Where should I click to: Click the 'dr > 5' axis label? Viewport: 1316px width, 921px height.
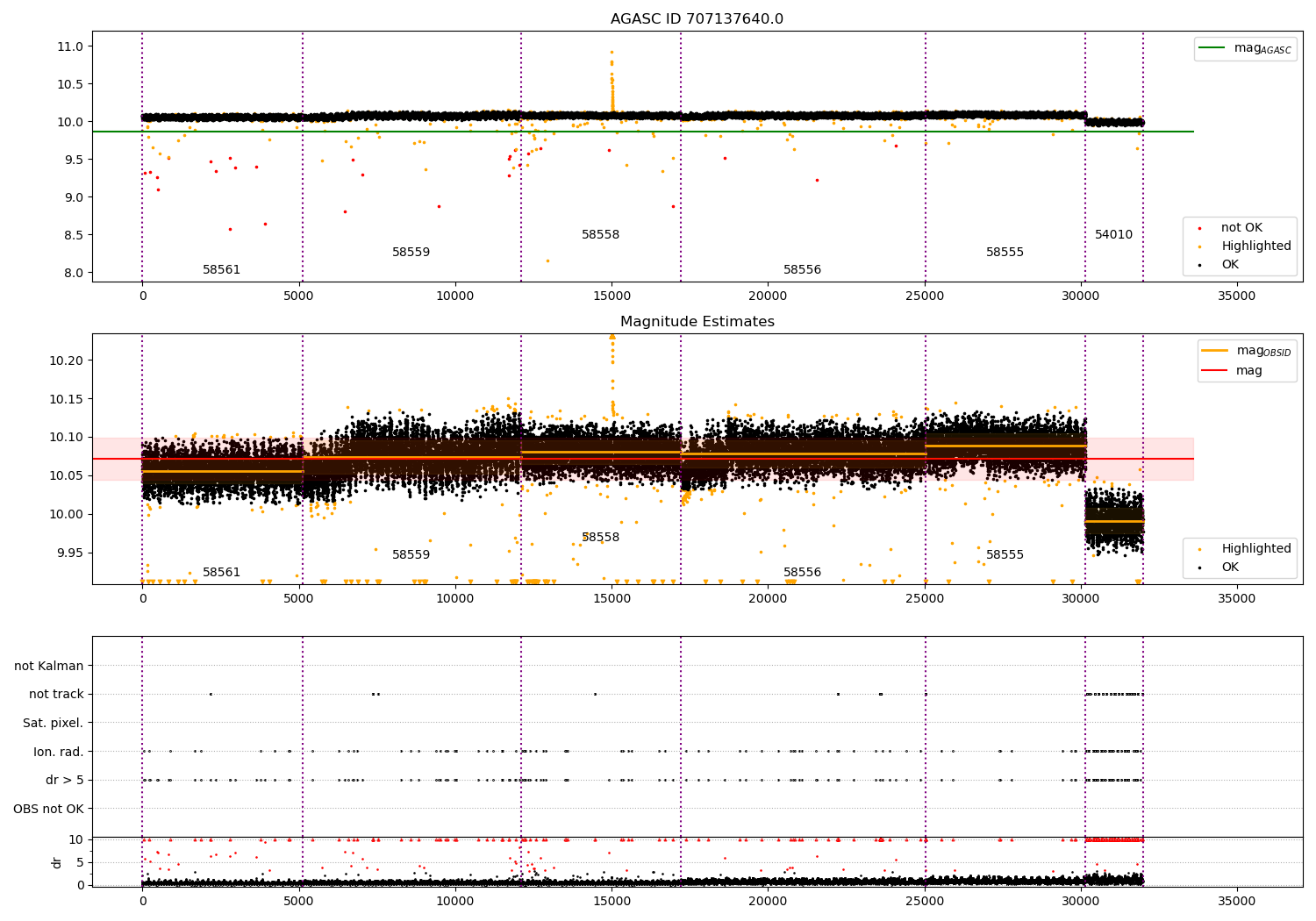65,781
